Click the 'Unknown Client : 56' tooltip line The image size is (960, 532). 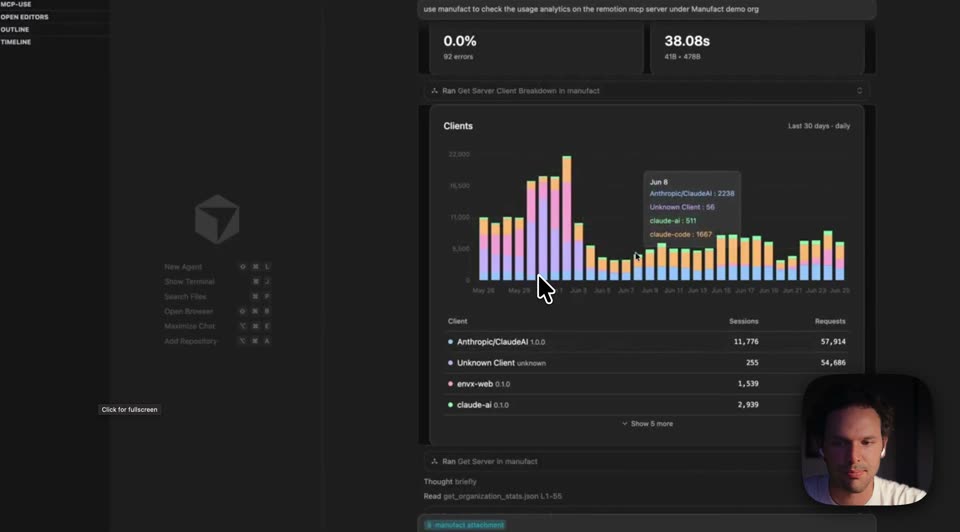pos(681,207)
